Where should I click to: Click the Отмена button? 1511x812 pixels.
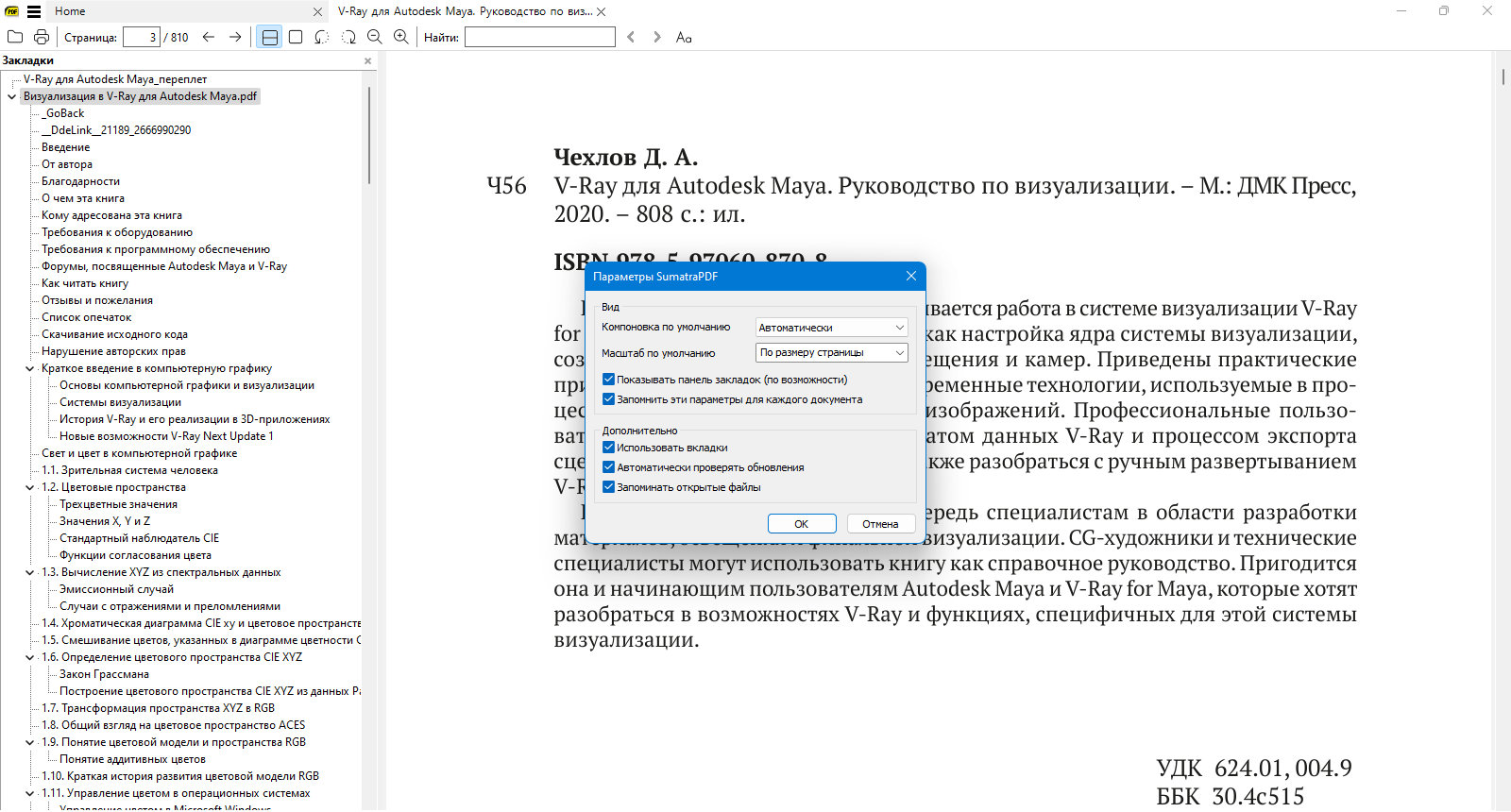coord(880,524)
